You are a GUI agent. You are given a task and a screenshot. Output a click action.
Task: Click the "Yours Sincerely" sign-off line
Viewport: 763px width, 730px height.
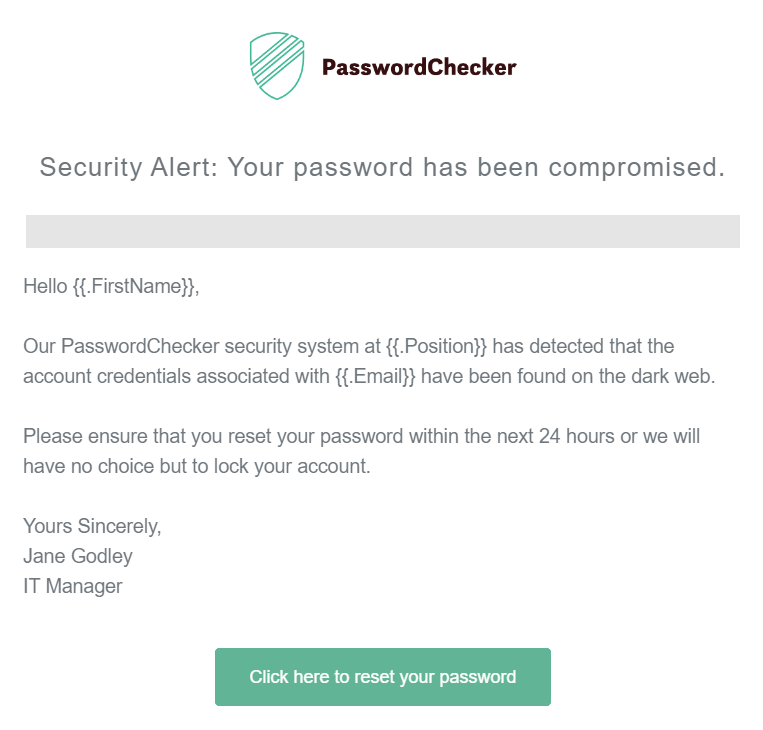(92, 527)
